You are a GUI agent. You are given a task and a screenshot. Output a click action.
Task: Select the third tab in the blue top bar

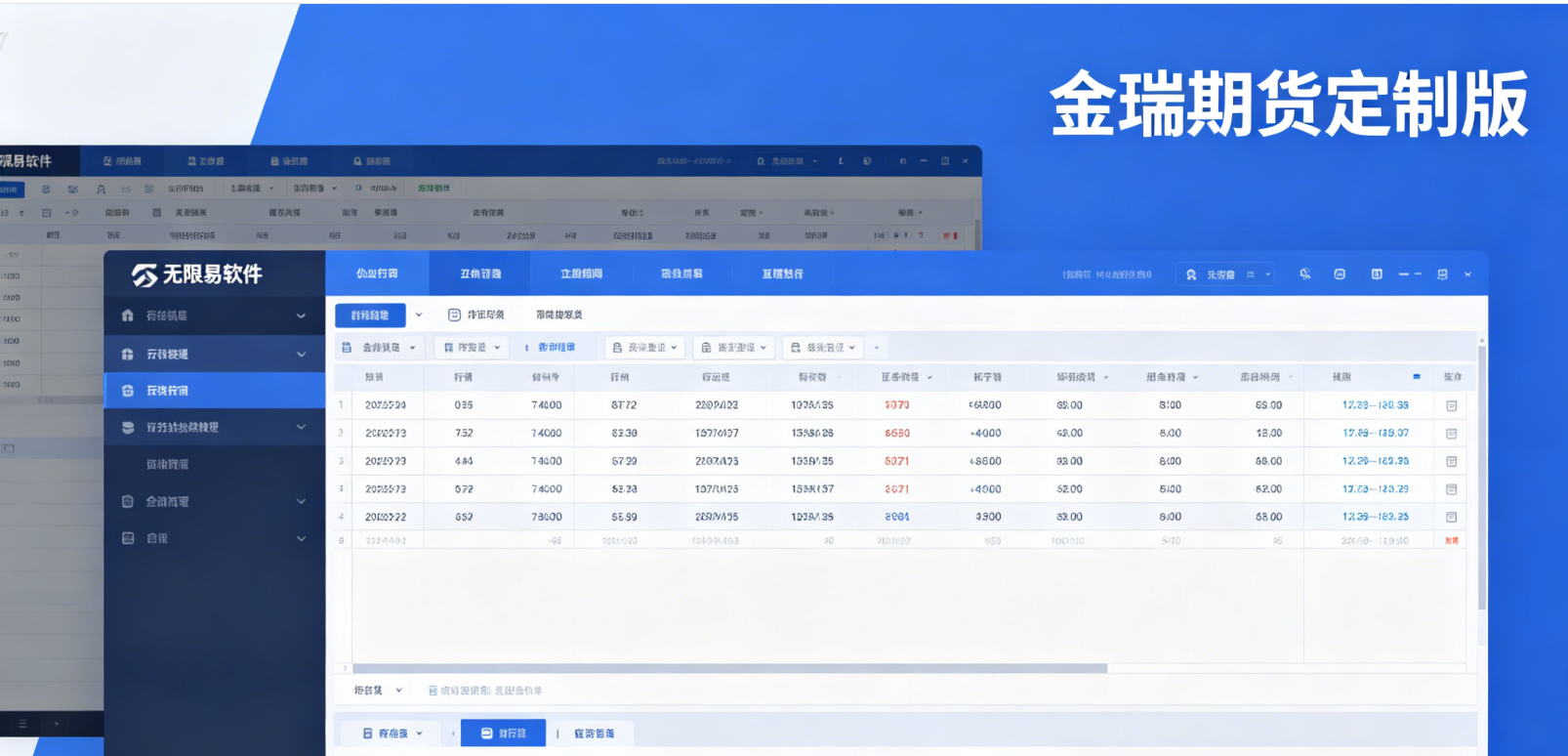pos(581,273)
